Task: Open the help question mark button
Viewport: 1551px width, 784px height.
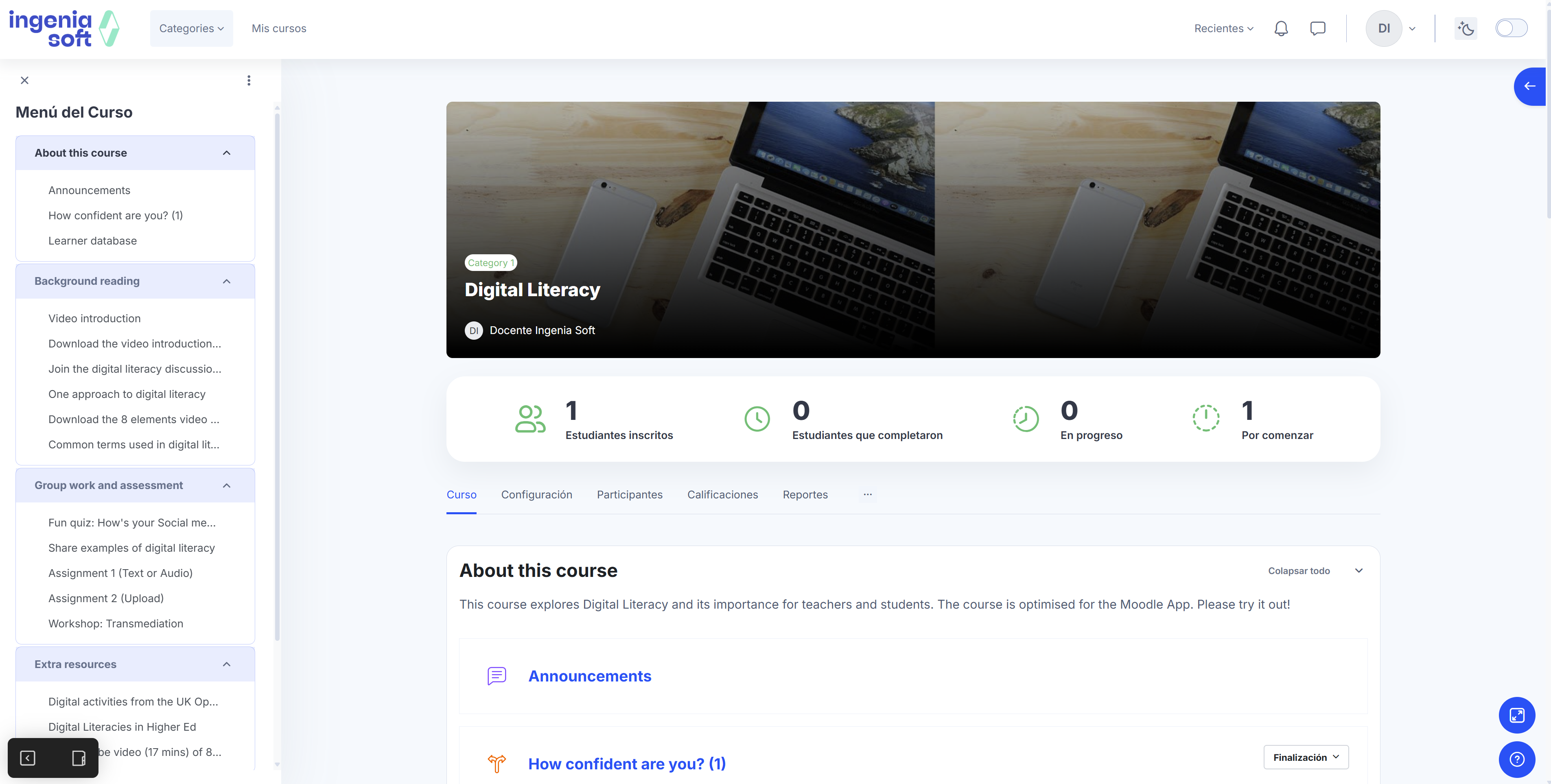Action: point(1517,759)
